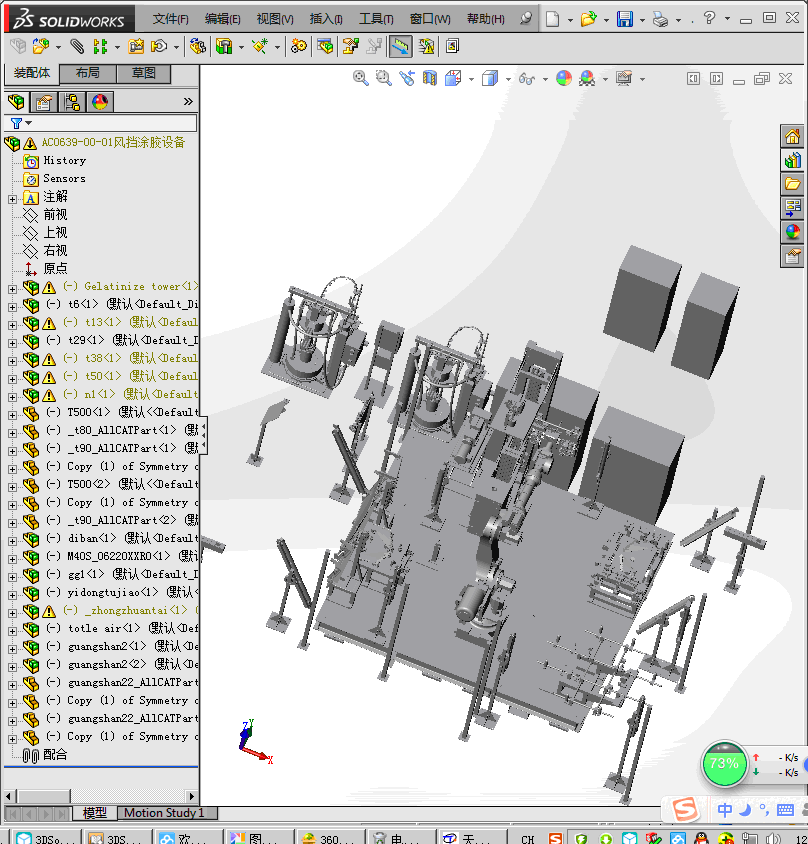Open the DisplayManager color sphere tab
This screenshot has height=844, width=808.
tap(100, 102)
